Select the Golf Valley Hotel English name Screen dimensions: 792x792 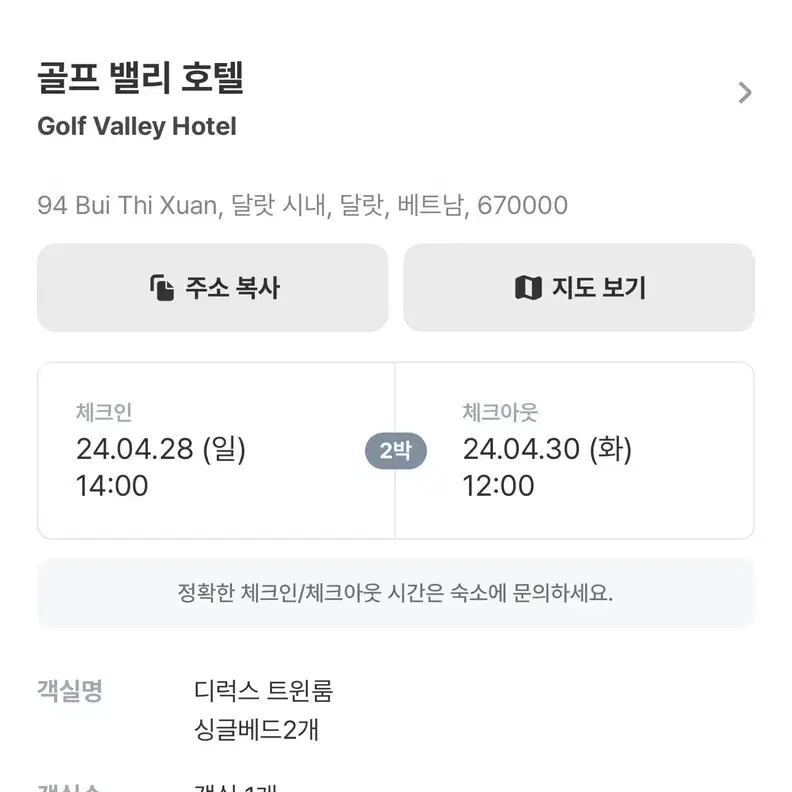tap(137, 126)
